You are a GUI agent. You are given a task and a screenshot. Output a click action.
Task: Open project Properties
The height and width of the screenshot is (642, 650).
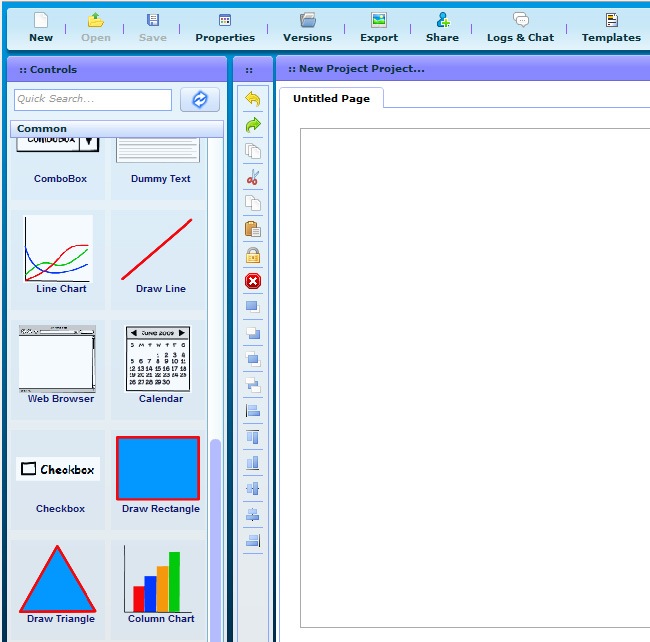pyautogui.click(x=225, y=27)
